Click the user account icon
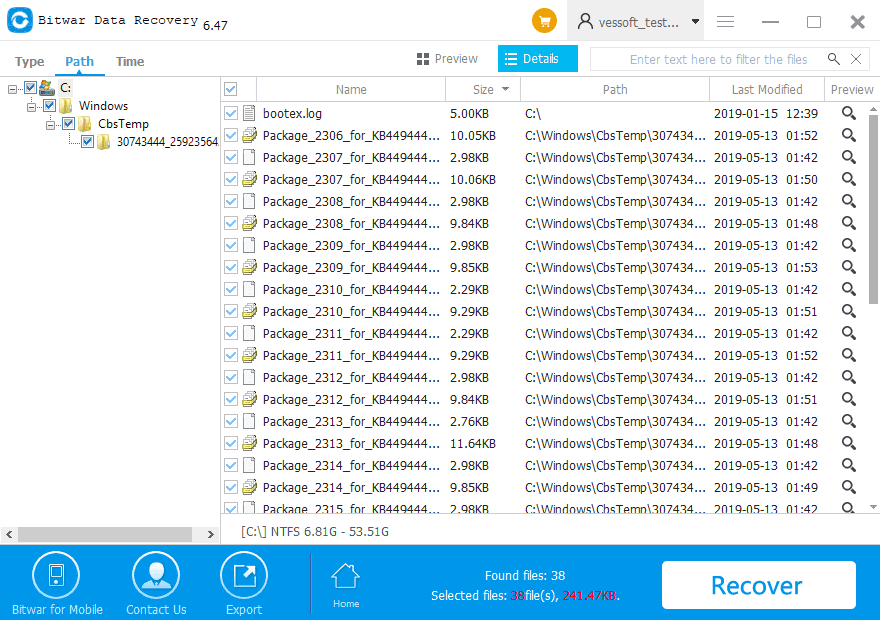Image resolution: width=880 pixels, height=620 pixels. click(585, 21)
